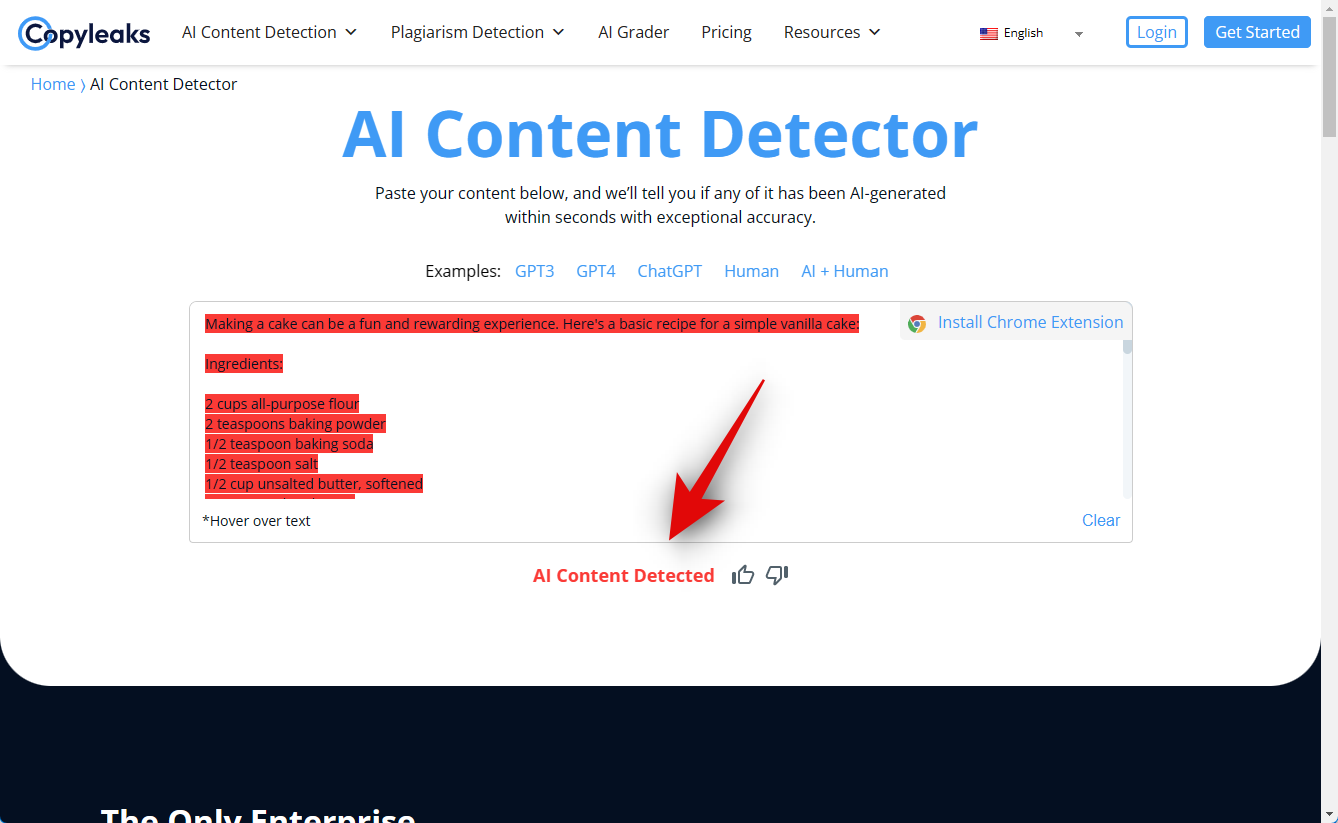Open the AI Grader page
The height and width of the screenshot is (823, 1338).
634,32
